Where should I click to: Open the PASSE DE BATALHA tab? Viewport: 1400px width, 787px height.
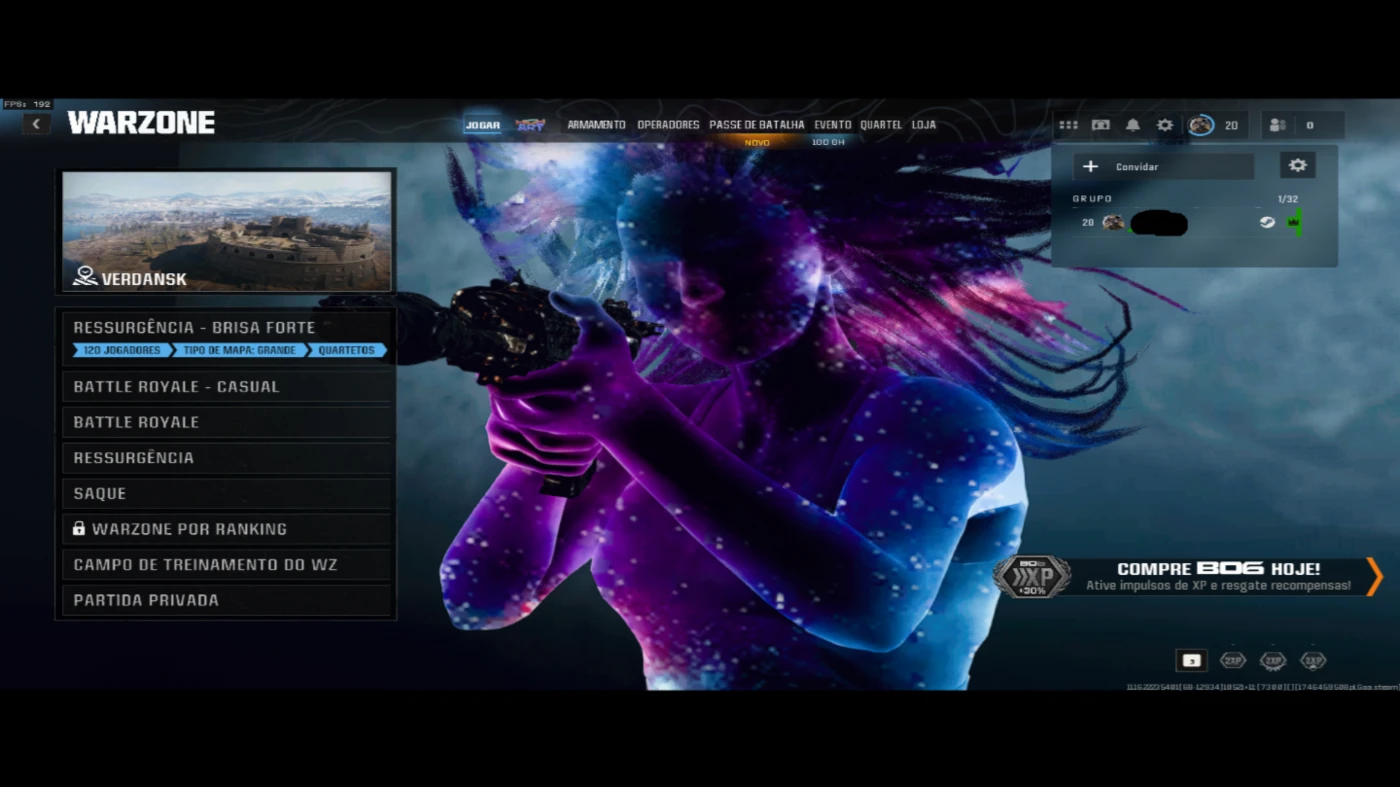[757, 125]
